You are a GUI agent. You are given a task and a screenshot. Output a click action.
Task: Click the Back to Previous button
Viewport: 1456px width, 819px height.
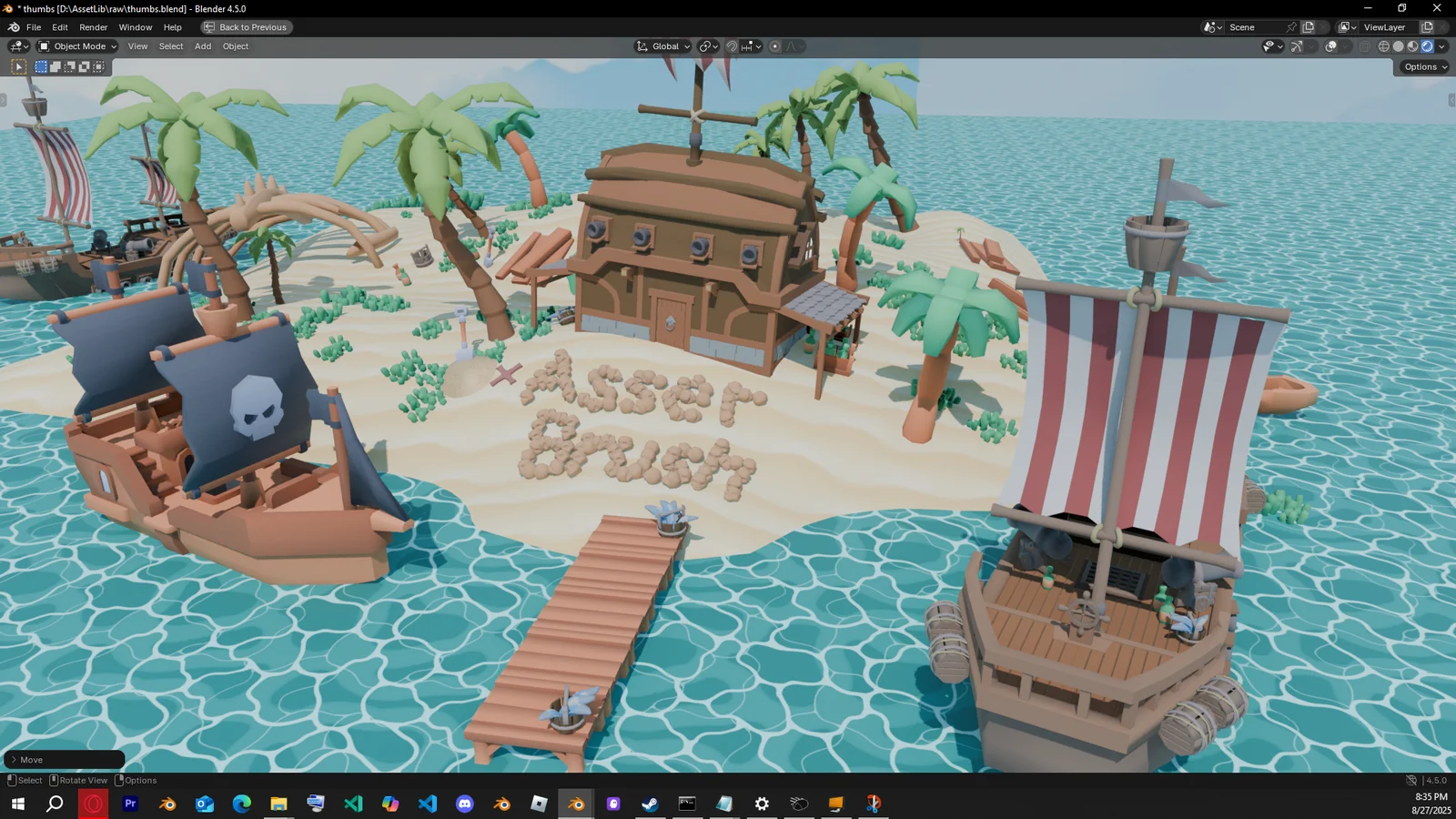tap(245, 26)
